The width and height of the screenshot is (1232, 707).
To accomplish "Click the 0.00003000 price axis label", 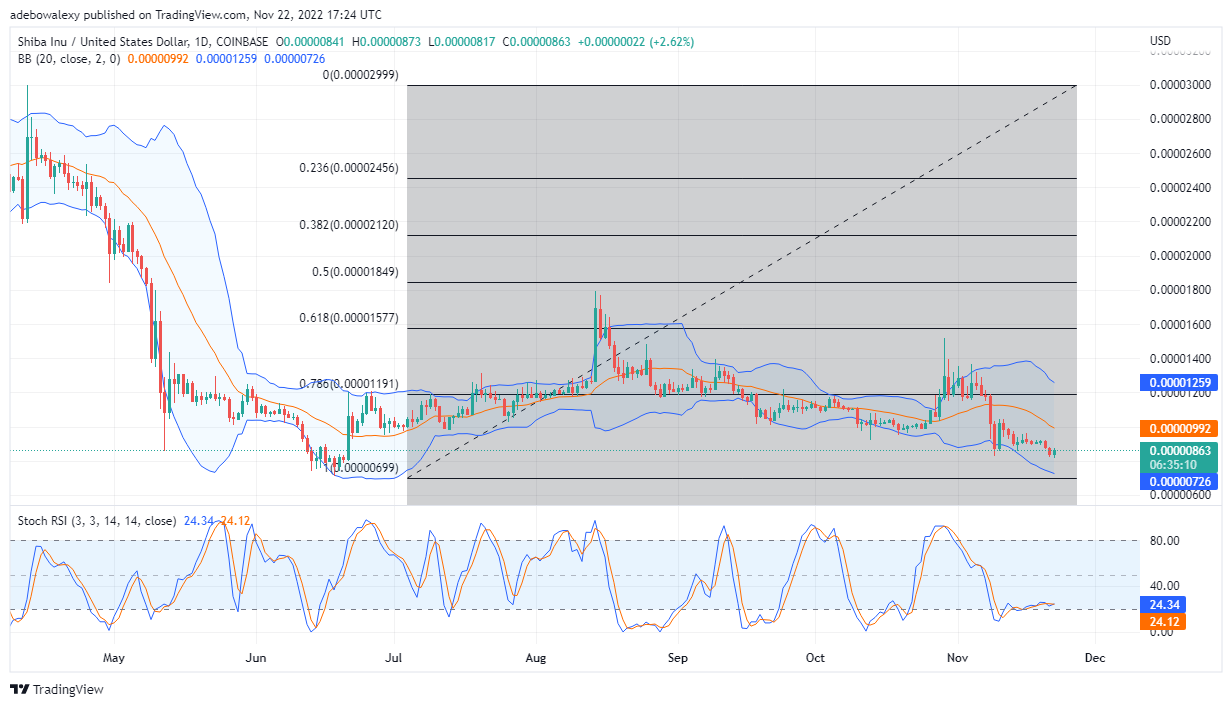I will pos(1180,85).
